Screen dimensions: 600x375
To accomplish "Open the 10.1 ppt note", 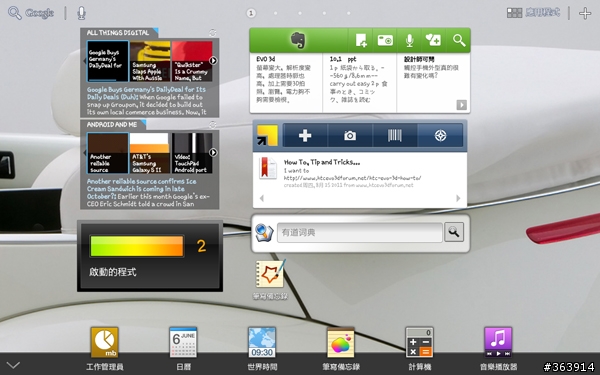I will (x=359, y=82).
